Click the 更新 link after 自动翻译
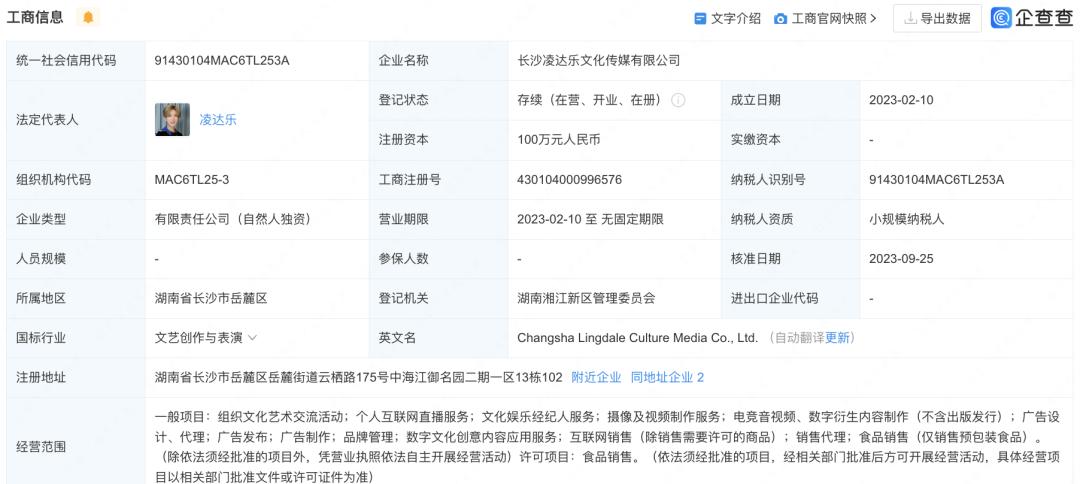 click(x=837, y=338)
